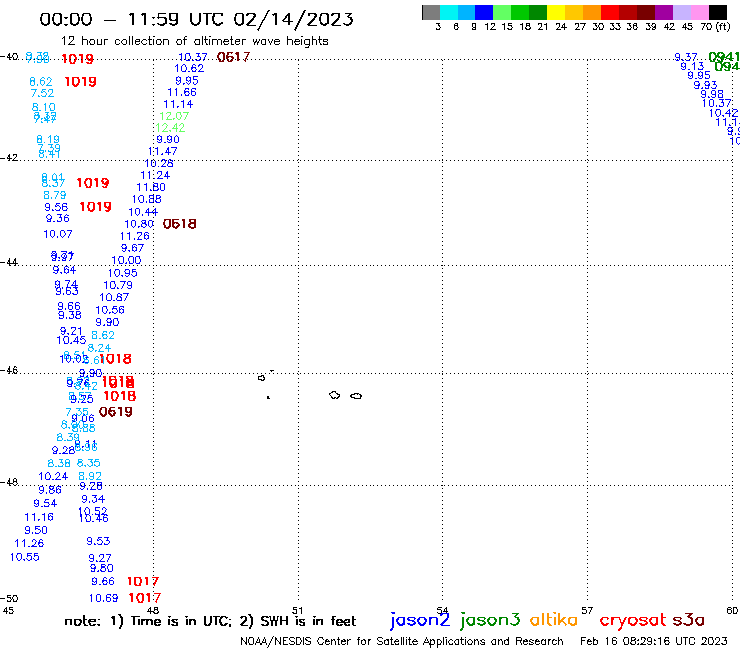This screenshot has height=650, width=740.
Task: Select the 12.42 wave height reading
Action: 170,128
